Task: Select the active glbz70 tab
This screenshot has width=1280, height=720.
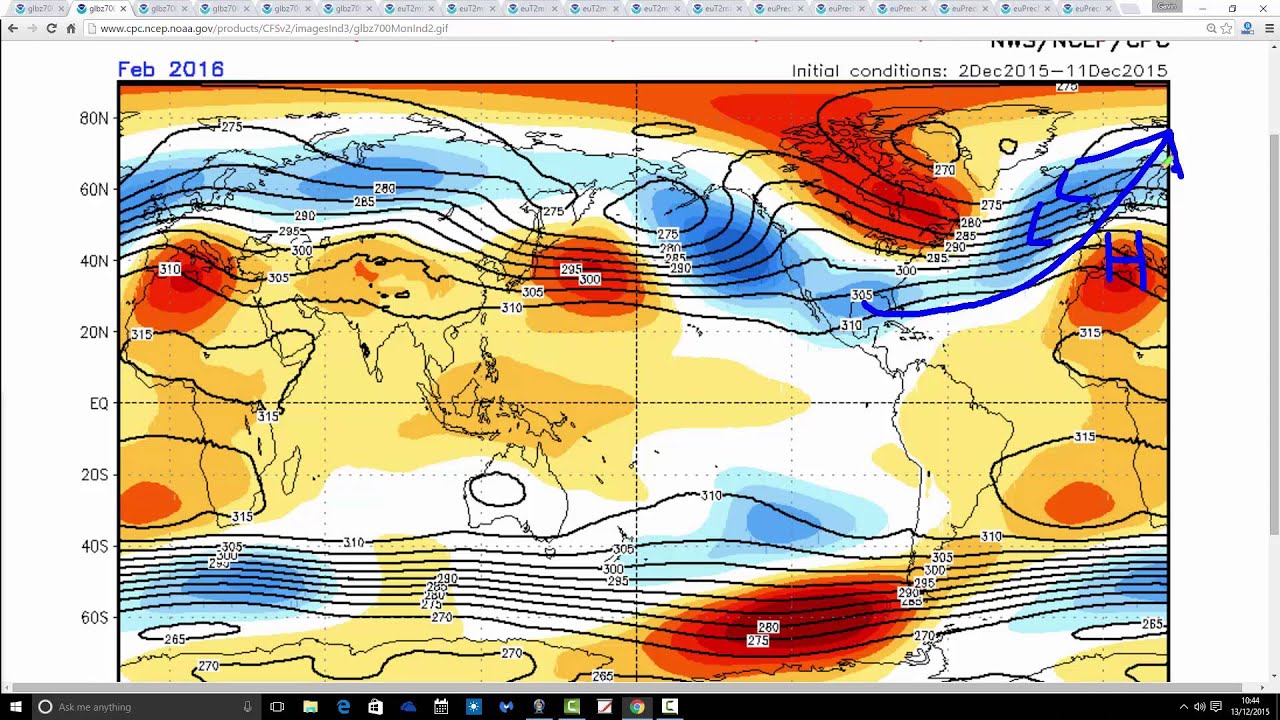Action: coord(100,9)
